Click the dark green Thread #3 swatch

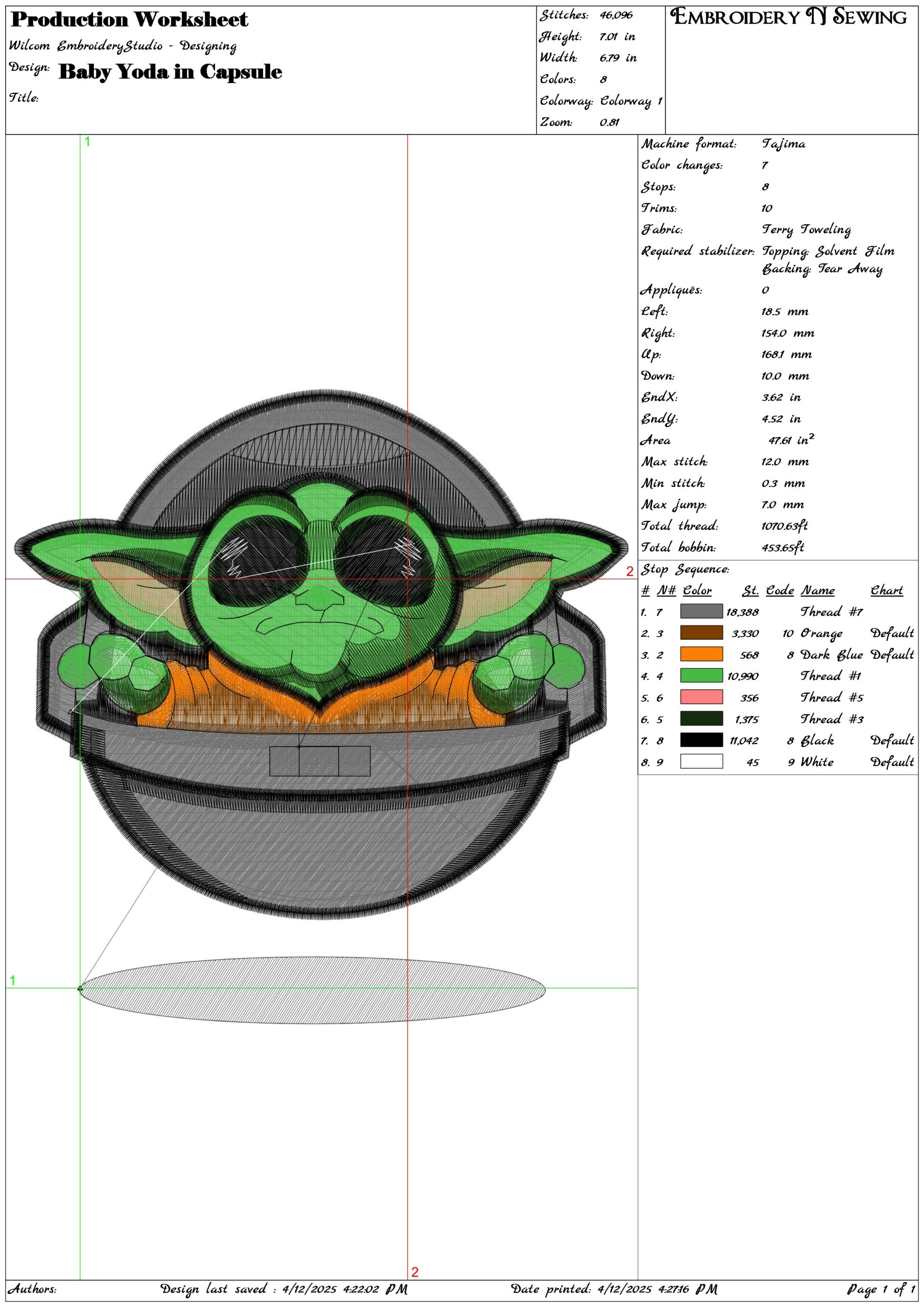(701, 718)
